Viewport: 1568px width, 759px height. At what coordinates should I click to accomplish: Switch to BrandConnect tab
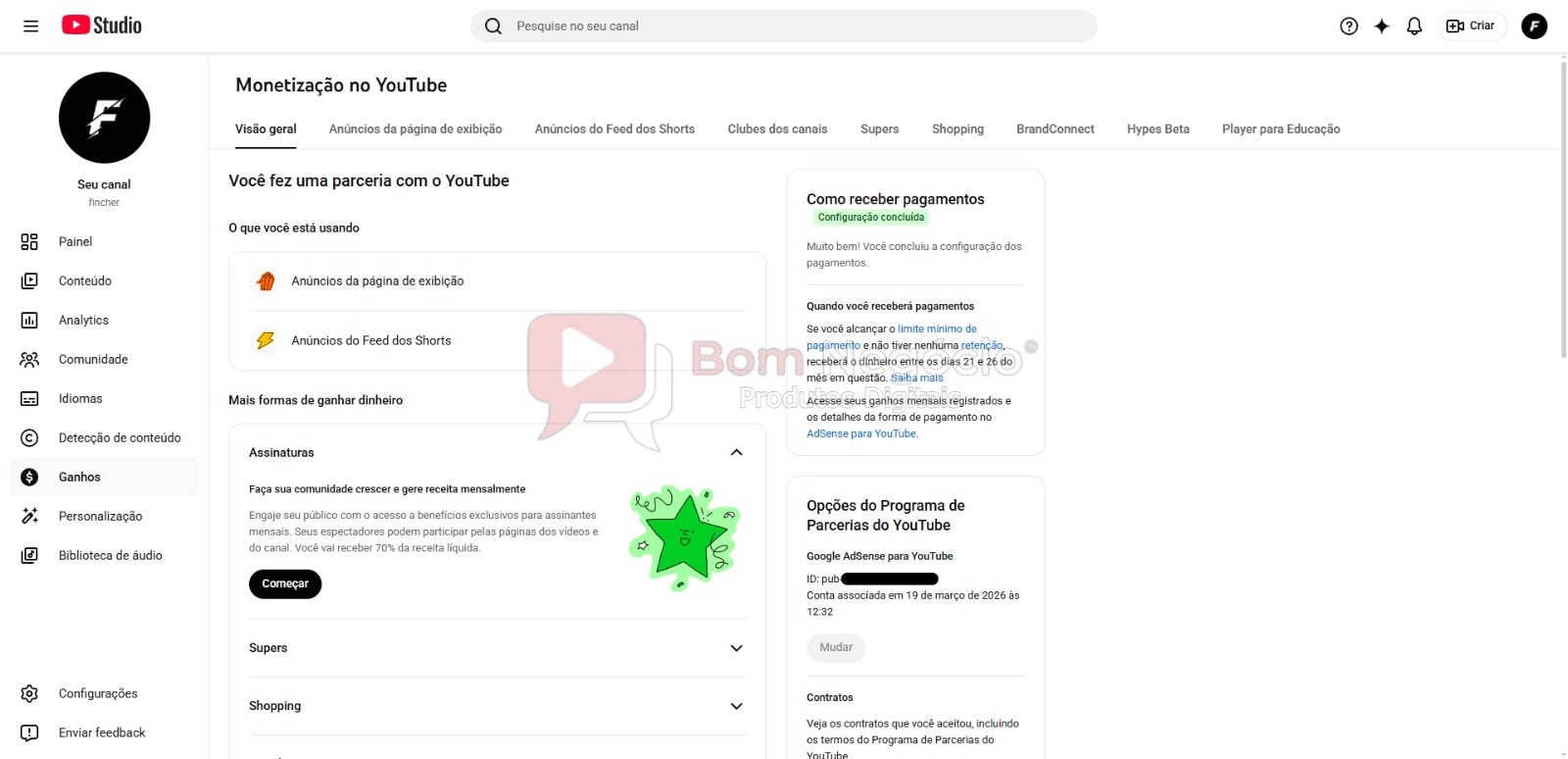tap(1055, 128)
